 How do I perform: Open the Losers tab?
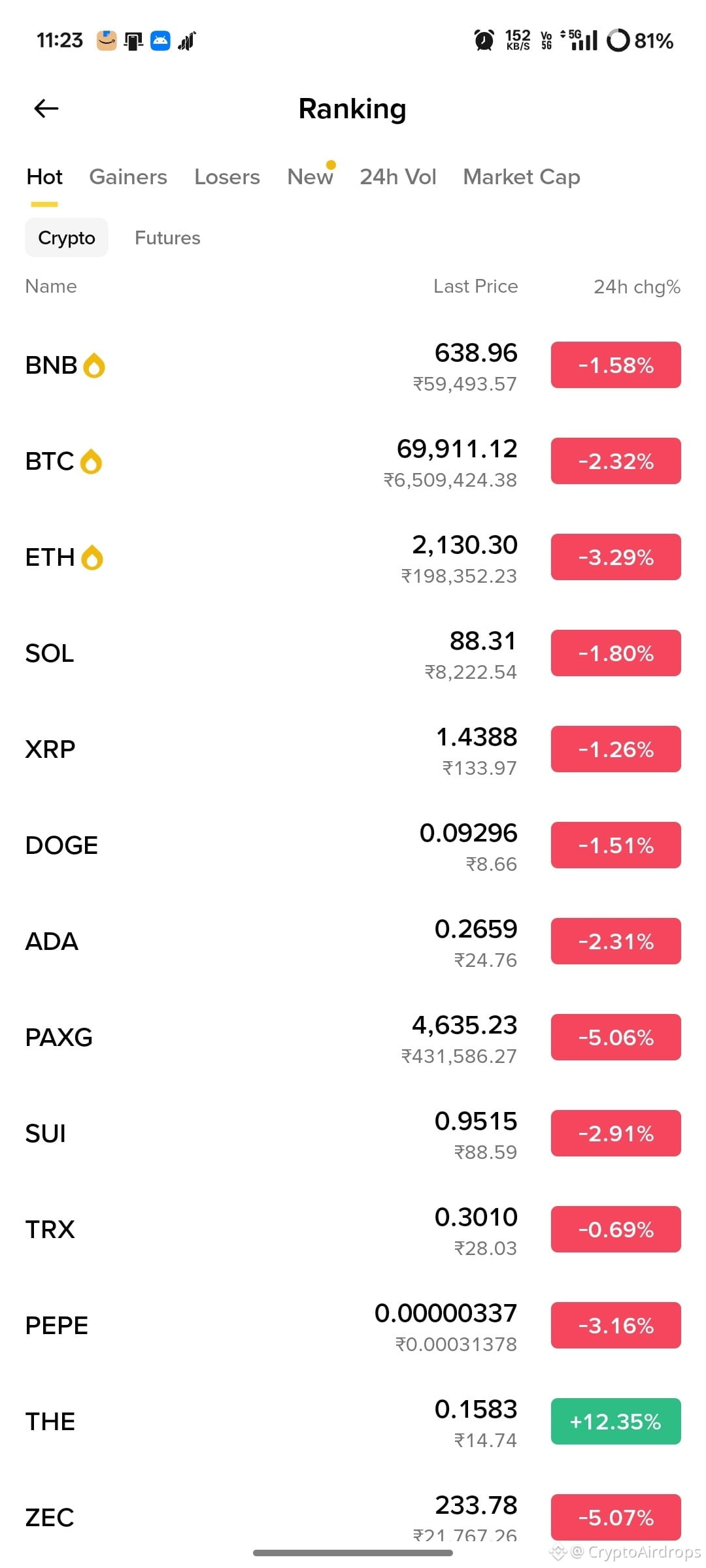pyautogui.click(x=227, y=177)
